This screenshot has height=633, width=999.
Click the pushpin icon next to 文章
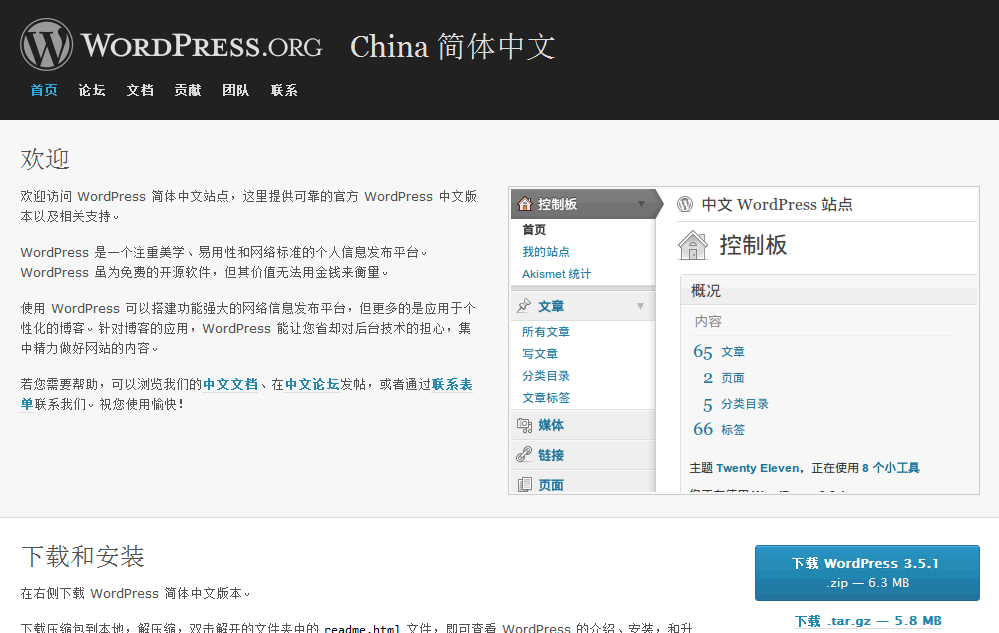pos(524,306)
